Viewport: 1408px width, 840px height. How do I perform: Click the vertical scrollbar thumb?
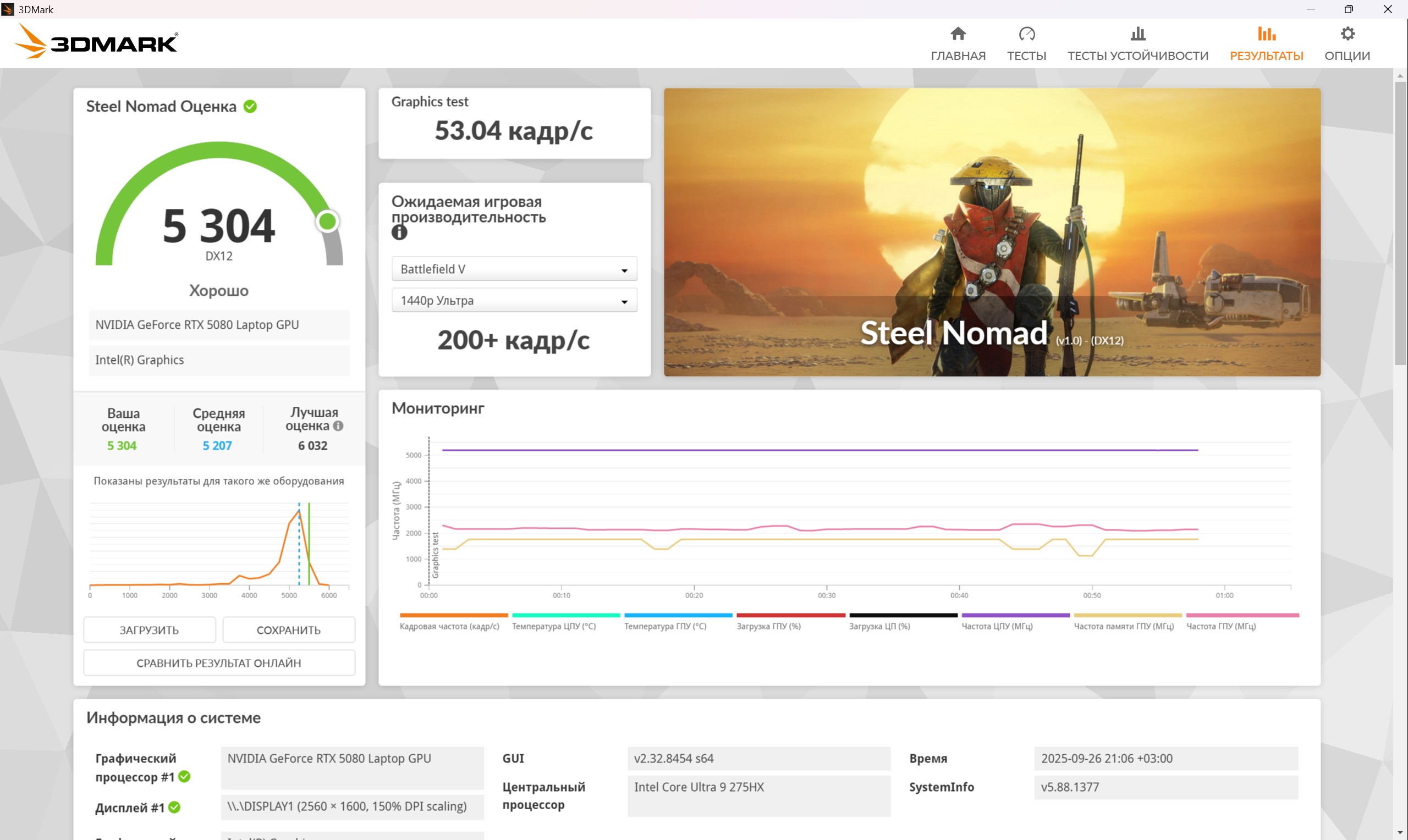pyautogui.click(x=1400, y=224)
